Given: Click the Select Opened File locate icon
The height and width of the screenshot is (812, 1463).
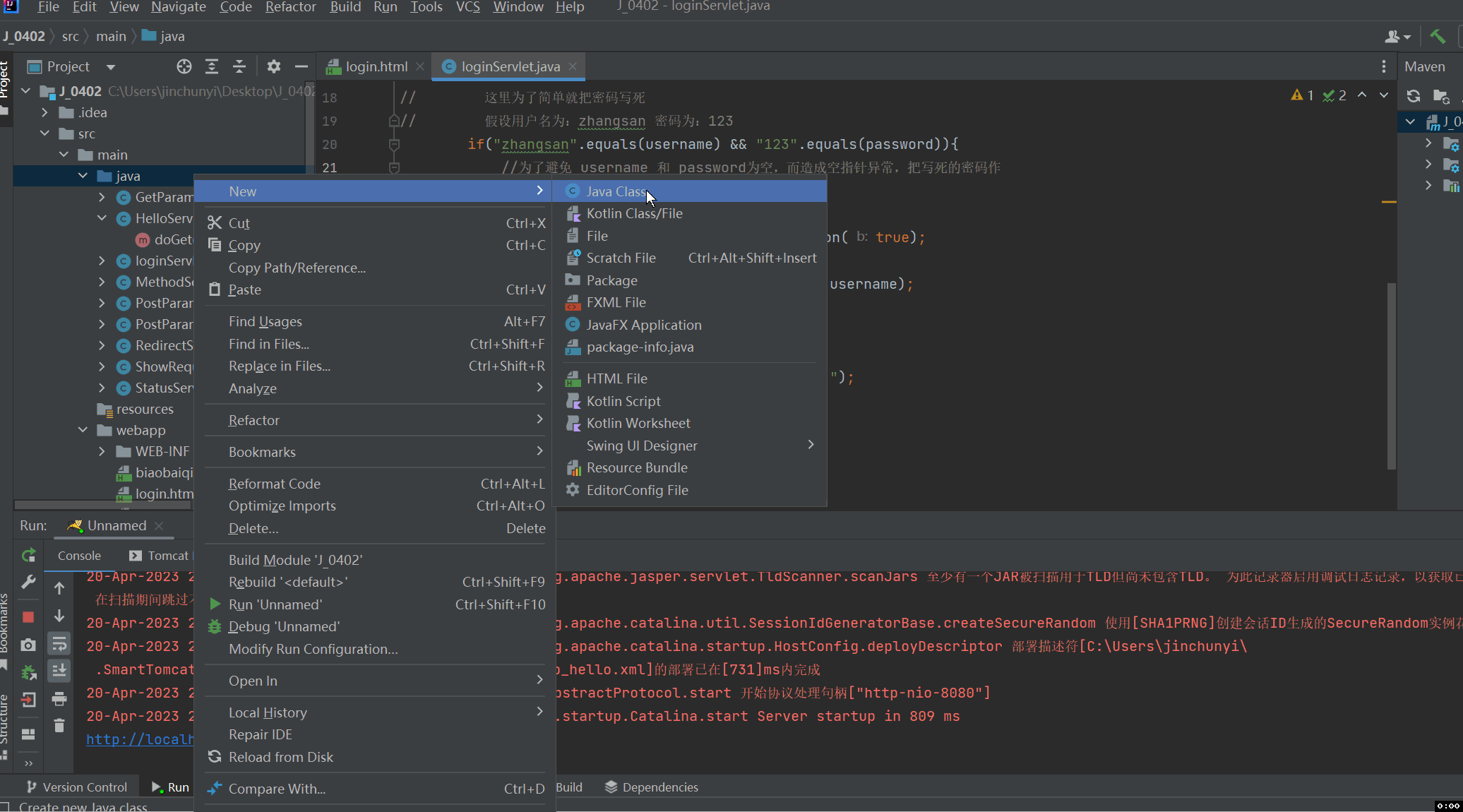Looking at the screenshot, I should click(x=184, y=66).
